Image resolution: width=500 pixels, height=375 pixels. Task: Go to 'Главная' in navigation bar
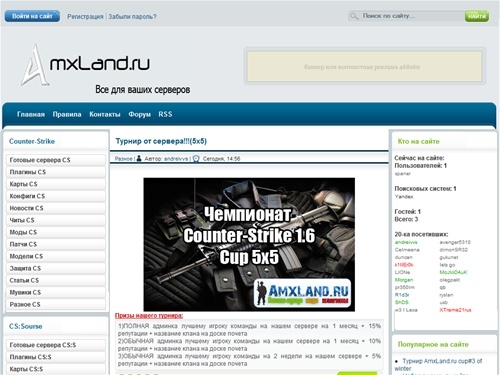tap(31, 114)
